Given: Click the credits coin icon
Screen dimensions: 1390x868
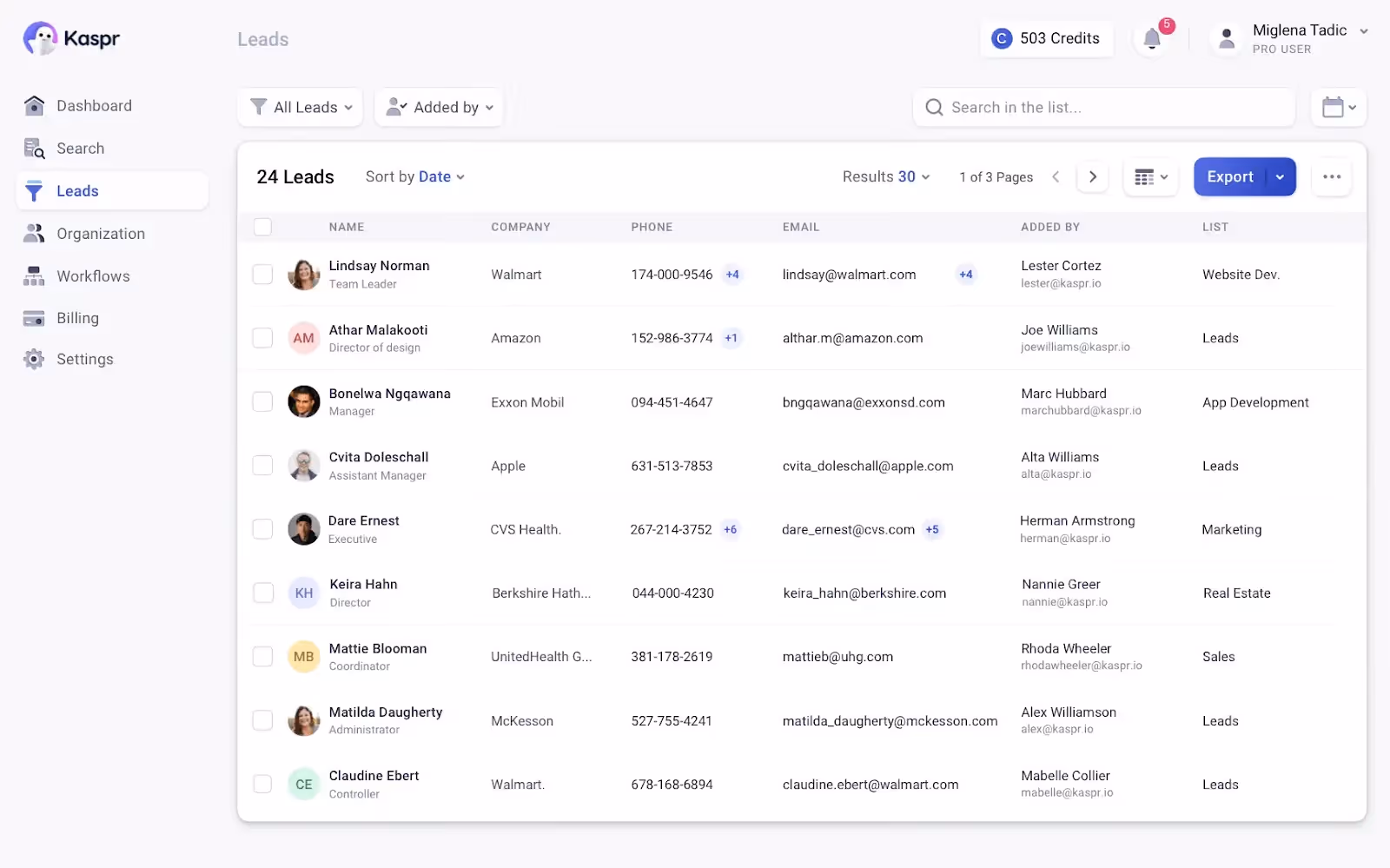Looking at the screenshot, I should click(1002, 38).
